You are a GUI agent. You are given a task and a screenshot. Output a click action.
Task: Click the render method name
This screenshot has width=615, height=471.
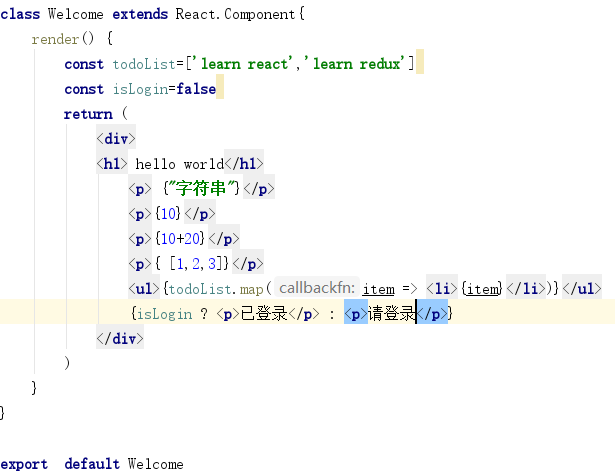click(55, 39)
